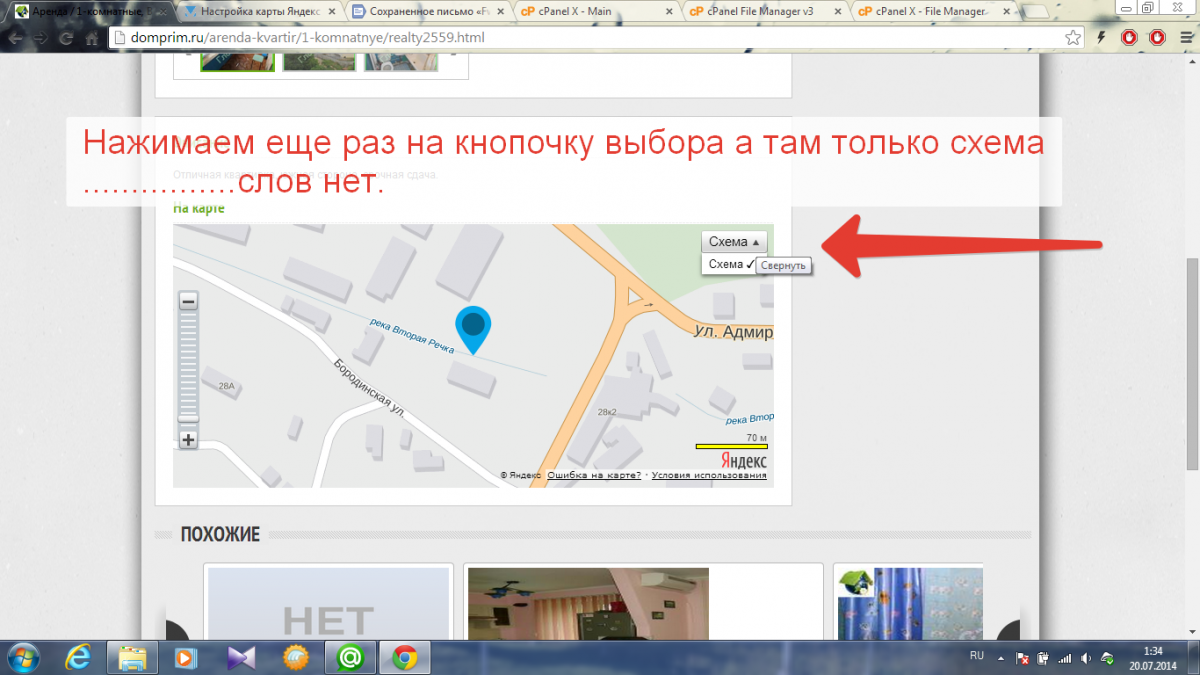This screenshot has height=675, width=1200.
Task: Zoom in the map with plus button
Action: point(188,439)
